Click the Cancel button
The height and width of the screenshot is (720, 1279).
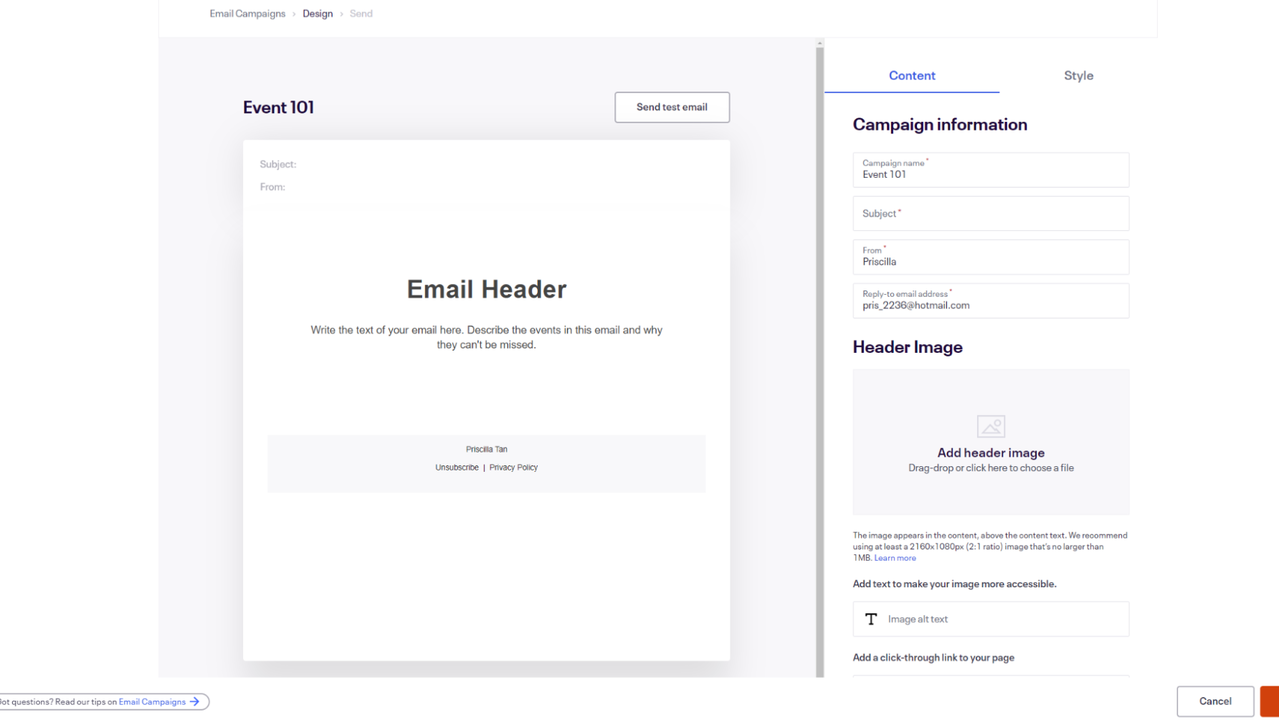pyautogui.click(x=1214, y=701)
